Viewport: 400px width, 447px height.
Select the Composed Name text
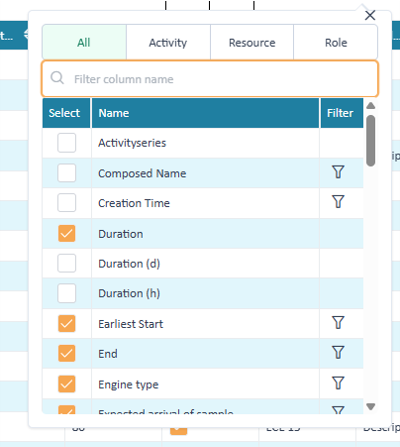(x=142, y=173)
